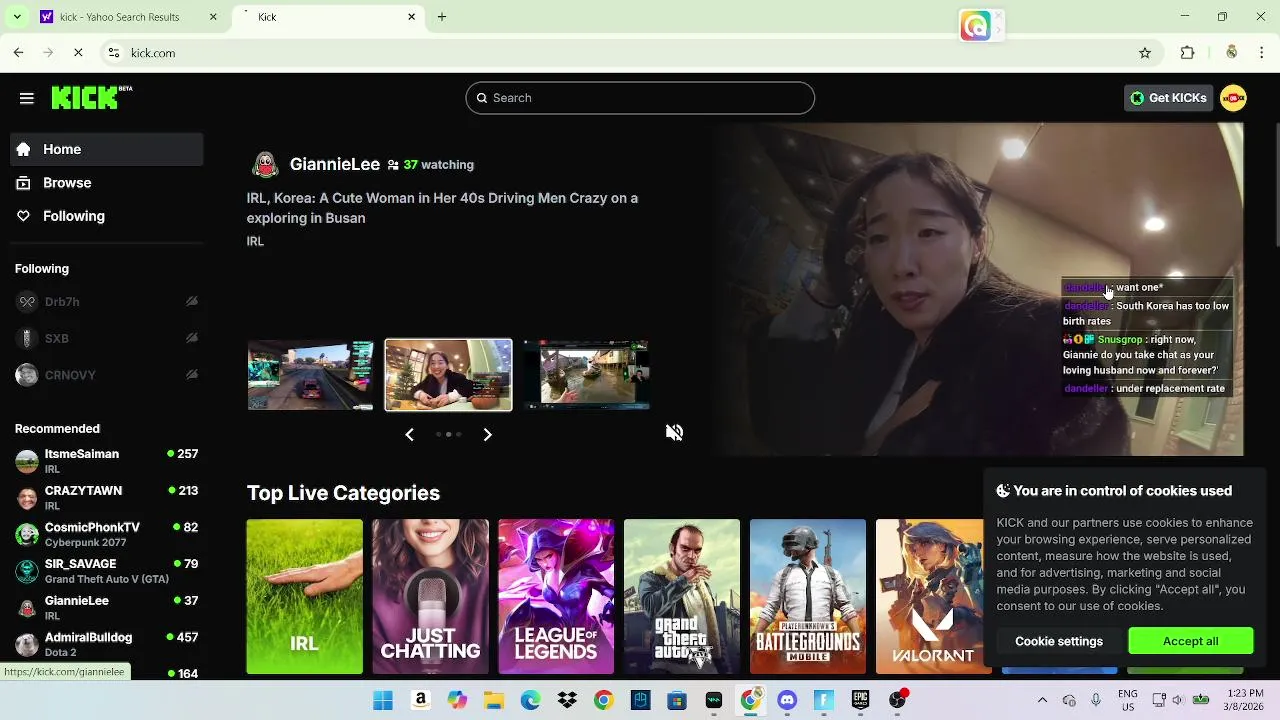Click AdmiralBulldog's avatar icon
This screenshot has width=1280, height=720.
pos(27,644)
